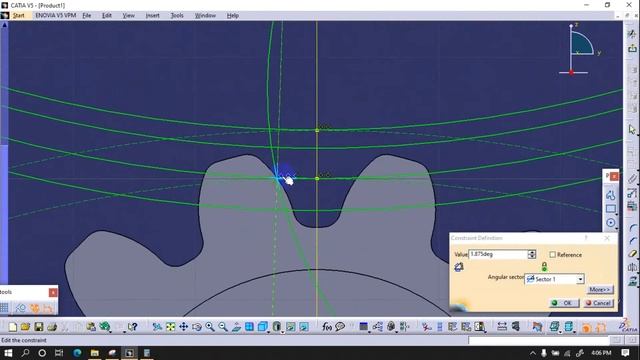This screenshot has height=360, width=640.
Task: Click the Zoom In magnifier icon
Action: [210, 327]
